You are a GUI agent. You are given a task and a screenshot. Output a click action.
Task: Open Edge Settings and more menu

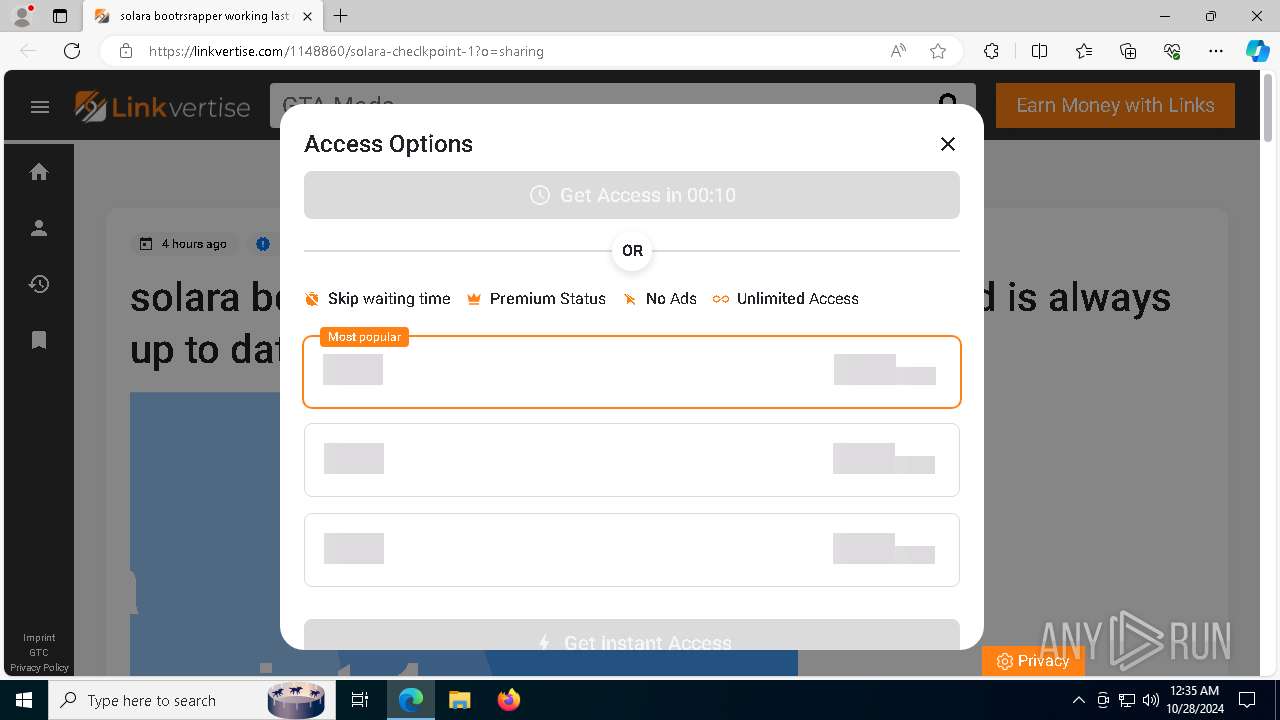1216,51
